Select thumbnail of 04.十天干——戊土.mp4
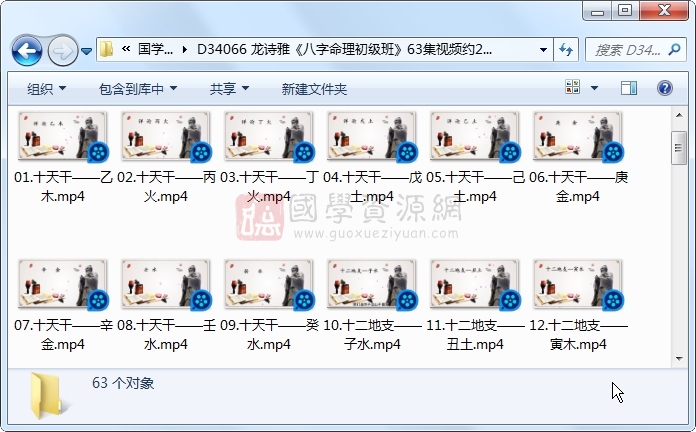 click(372, 137)
